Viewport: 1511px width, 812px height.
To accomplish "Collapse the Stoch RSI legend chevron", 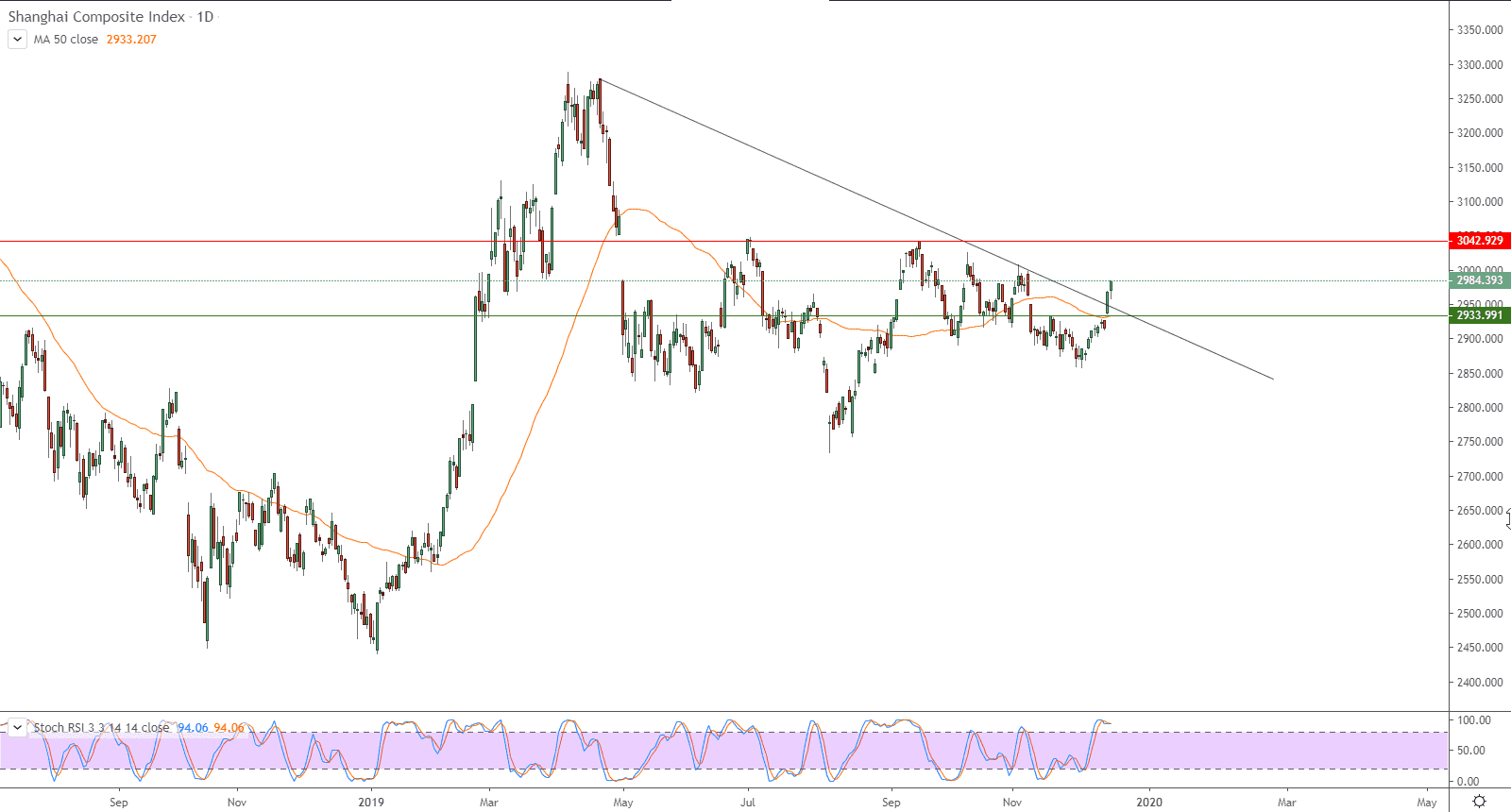I will click(x=17, y=728).
